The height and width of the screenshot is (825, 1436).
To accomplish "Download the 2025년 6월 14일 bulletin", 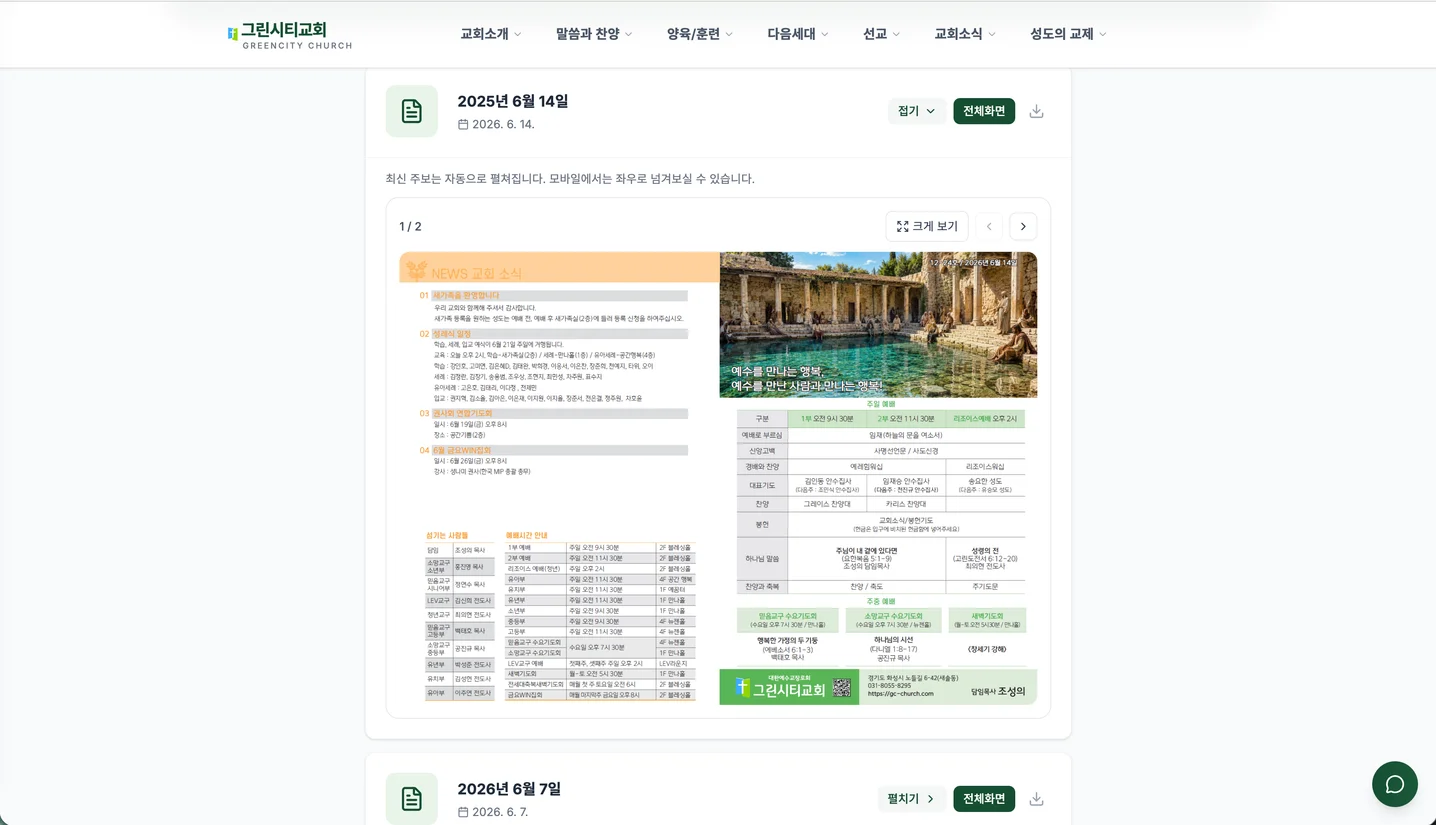I will coord(1036,111).
